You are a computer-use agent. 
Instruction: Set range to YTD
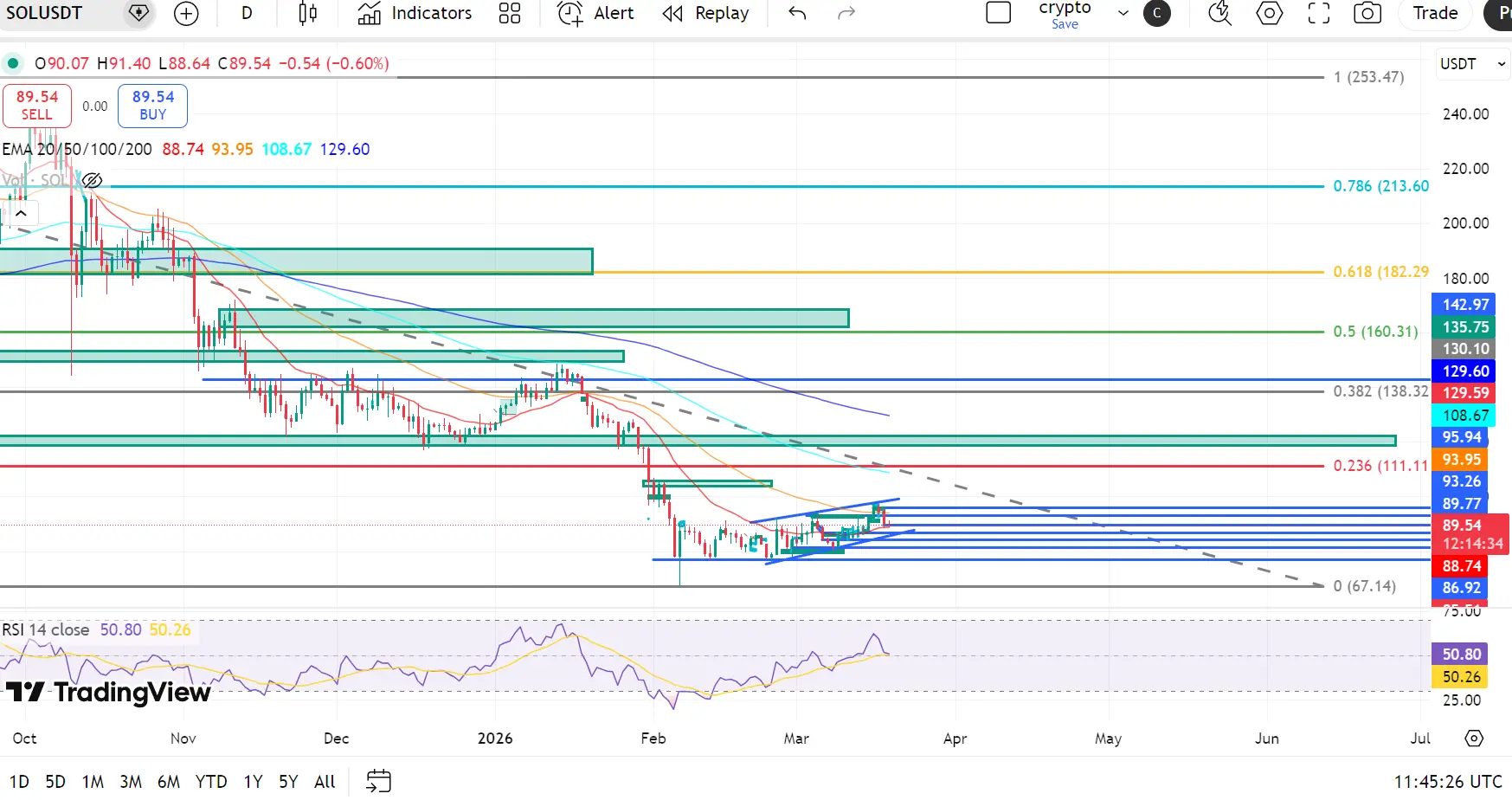pos(211,782)
